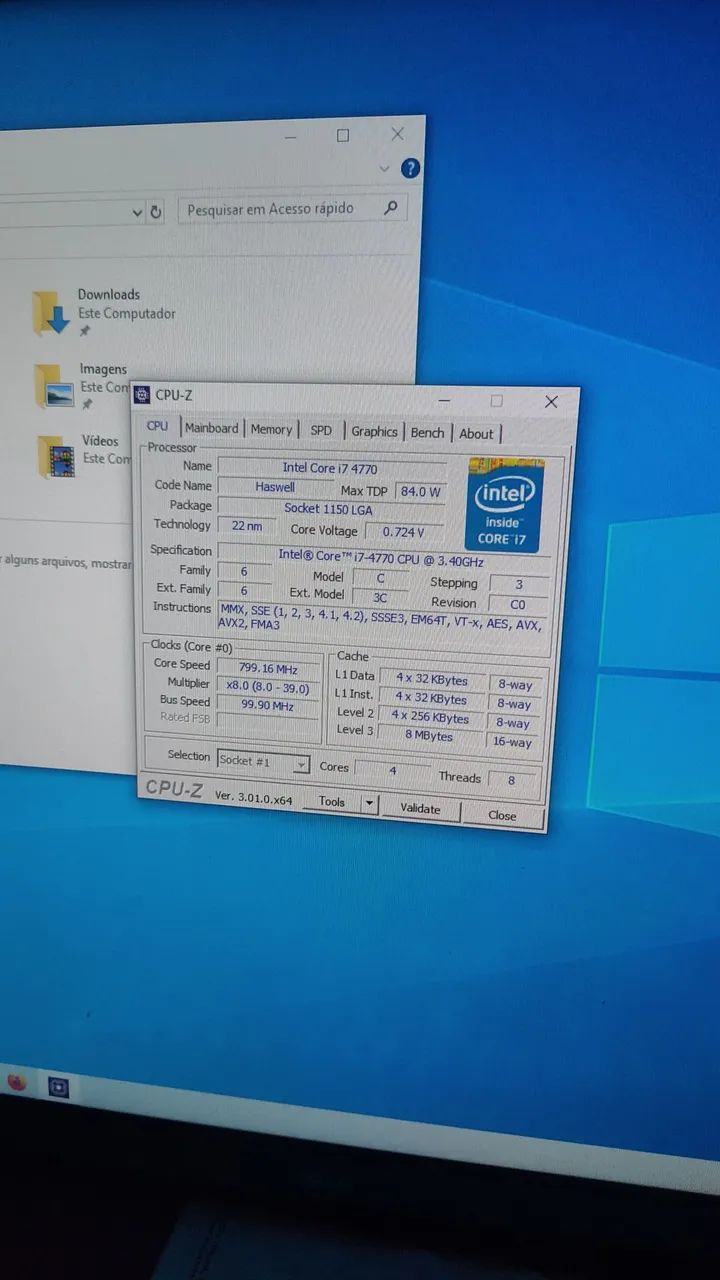Open the Imagens folder icon
The image size is (720, 1280).
tap(54, 386)
